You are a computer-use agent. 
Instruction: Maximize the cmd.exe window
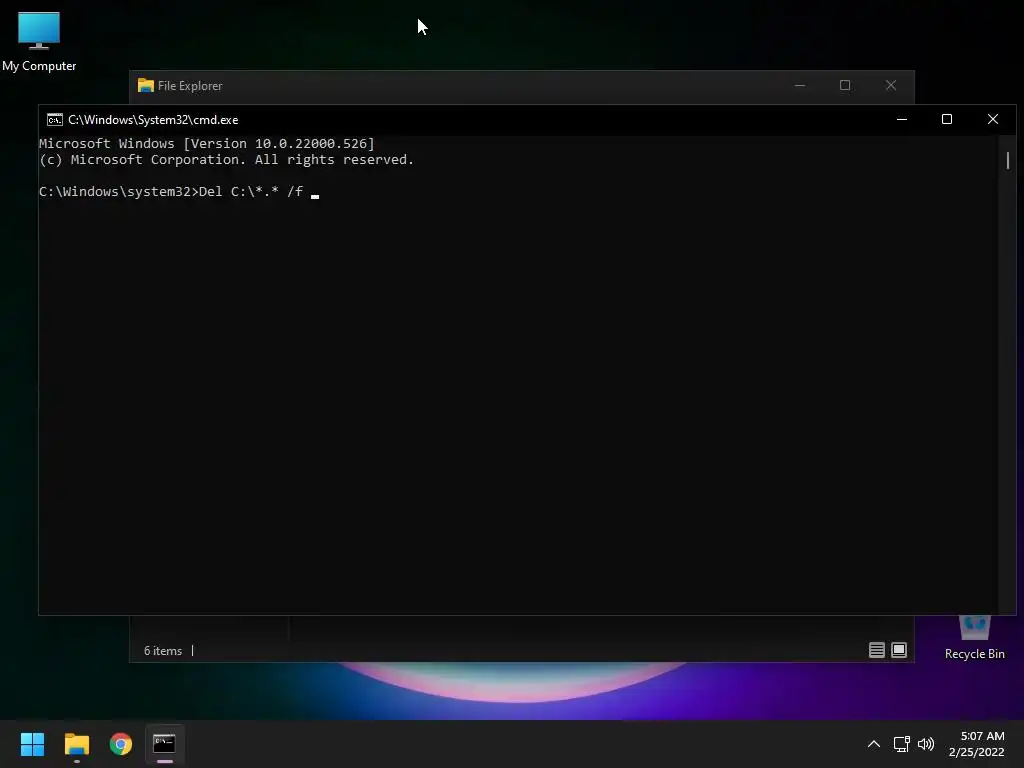pyautogui.click(x=946, y=120)
